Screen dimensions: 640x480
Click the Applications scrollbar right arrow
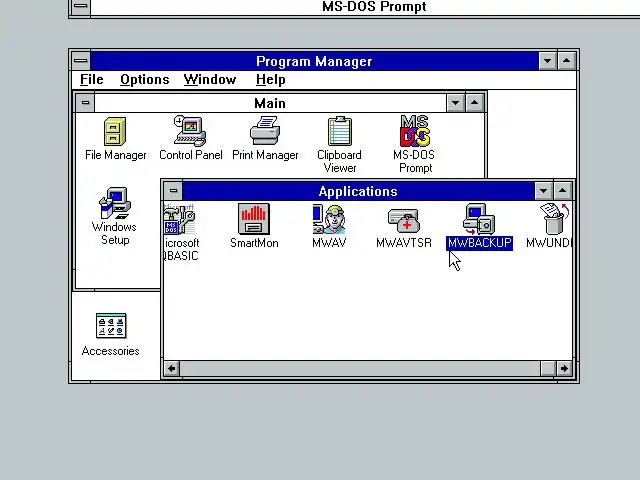pos(564,369)
